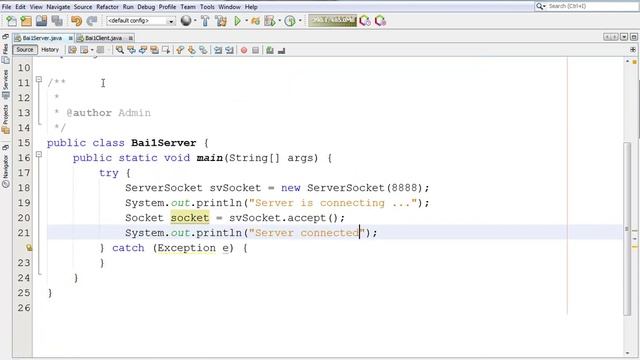640x360 pixels.
Task: Click the Shift Line Right editor icon
Action: (229, 50)
